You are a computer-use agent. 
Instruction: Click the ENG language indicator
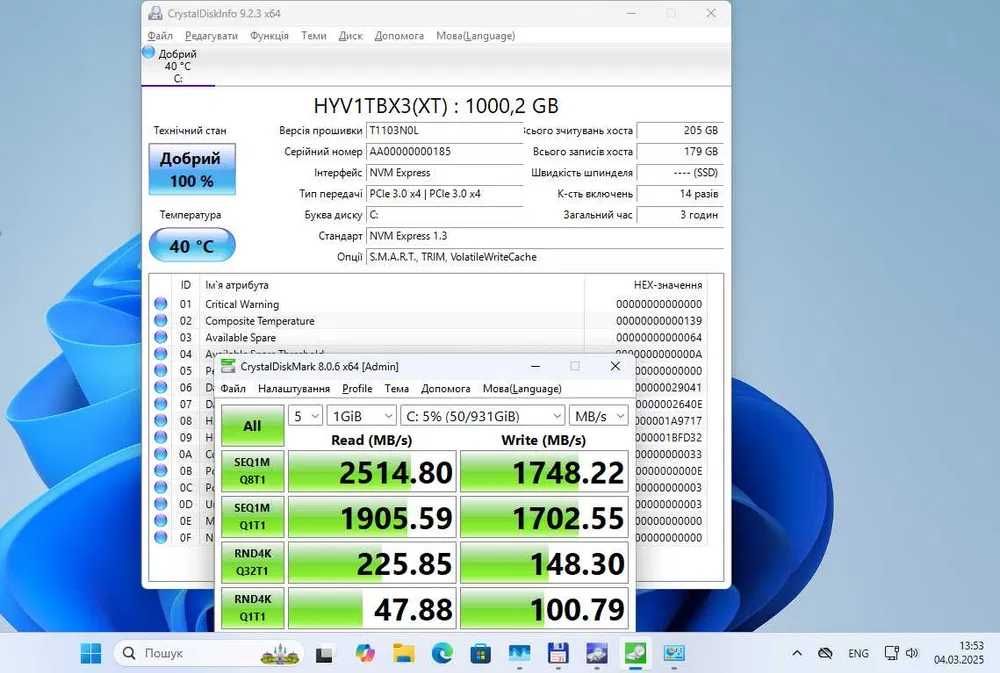(x=858, y=653)
